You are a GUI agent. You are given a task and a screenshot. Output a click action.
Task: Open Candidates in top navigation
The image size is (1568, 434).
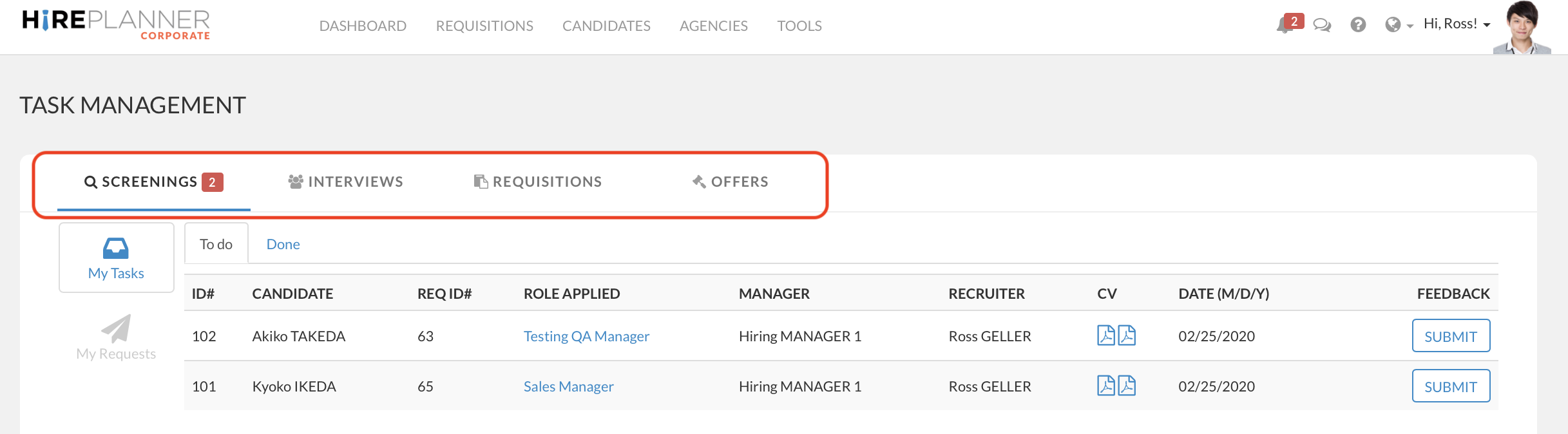tap(606, 26)
